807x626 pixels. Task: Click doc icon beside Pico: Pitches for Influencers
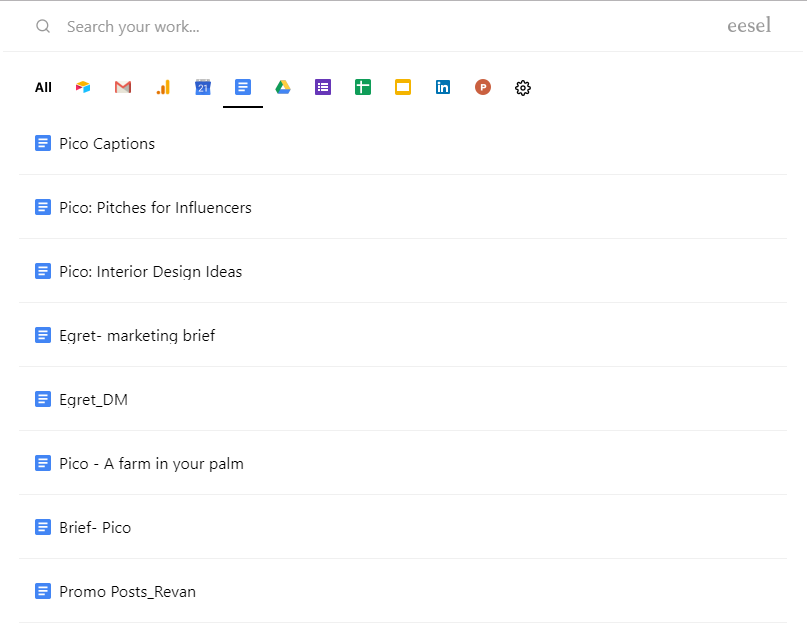pyautogui.click(x=43, y=207)
